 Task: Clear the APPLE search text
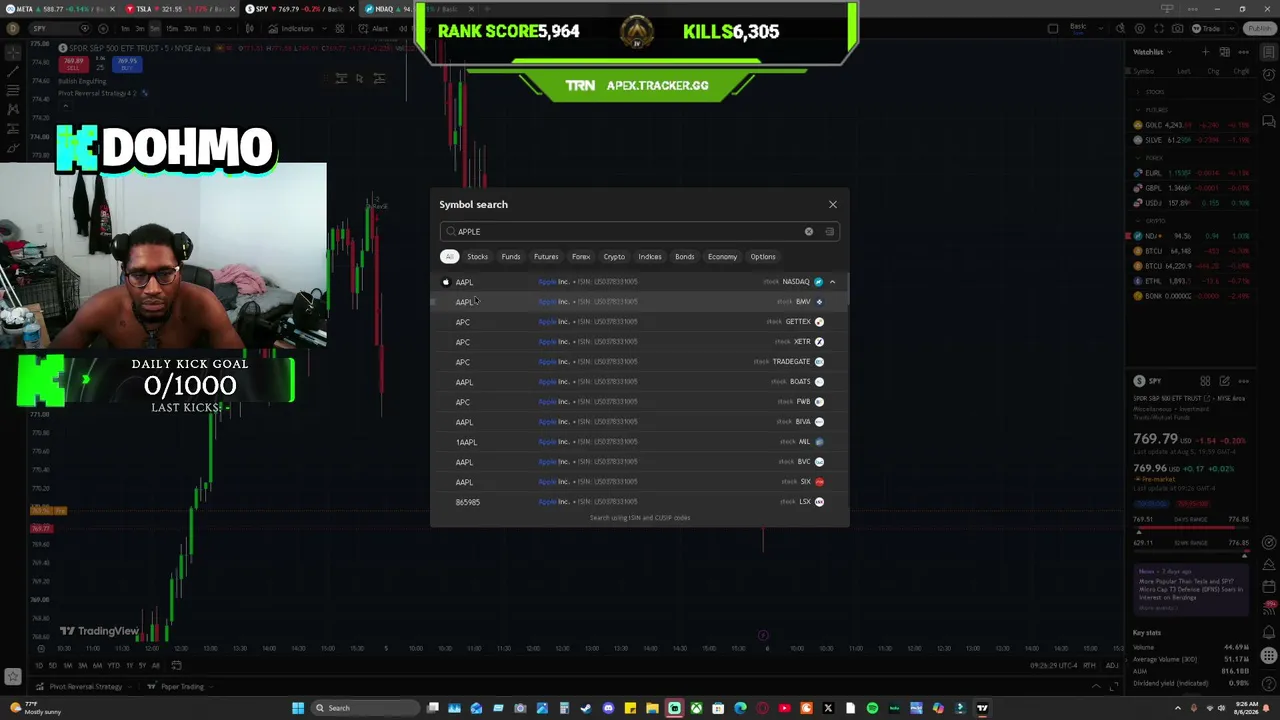click(x=809, y=232)
